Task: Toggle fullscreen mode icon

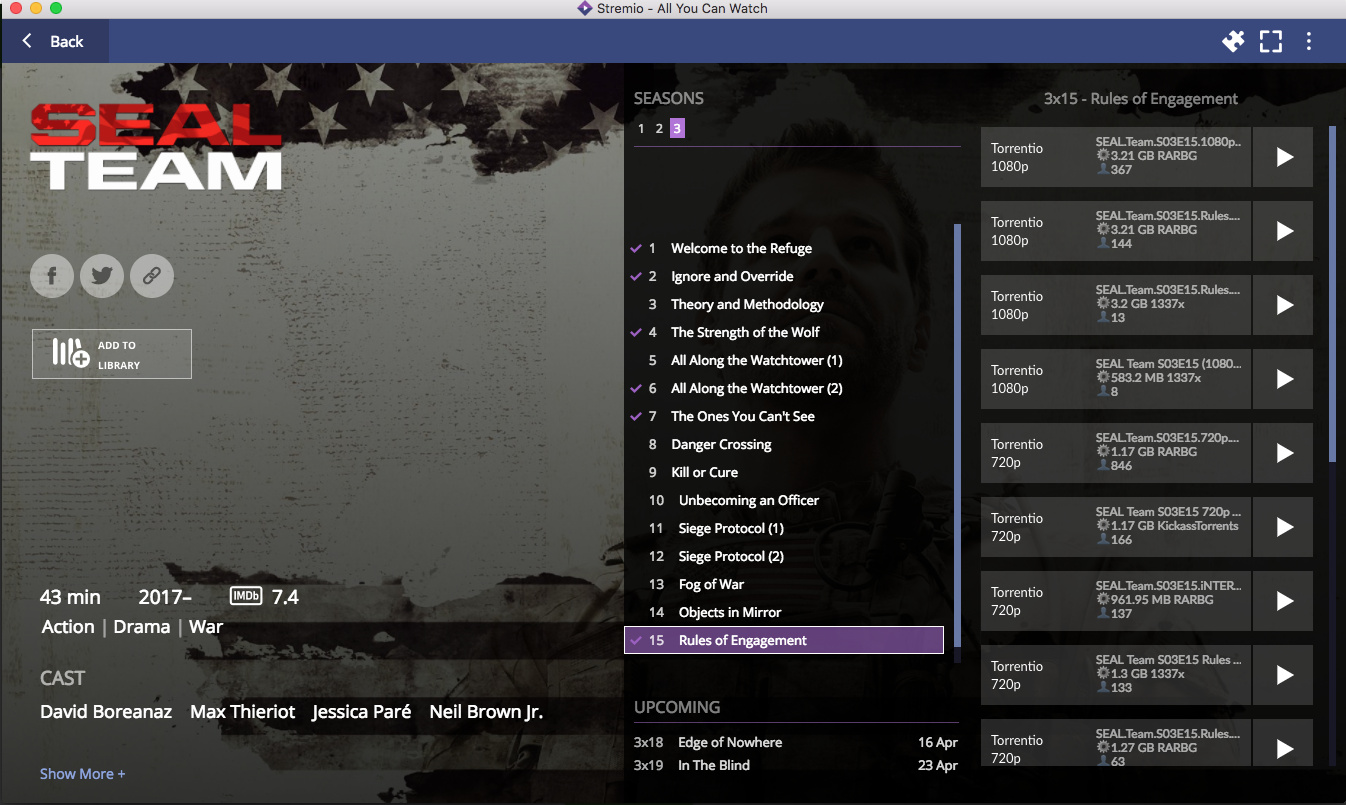Action: pos(1271,41)
